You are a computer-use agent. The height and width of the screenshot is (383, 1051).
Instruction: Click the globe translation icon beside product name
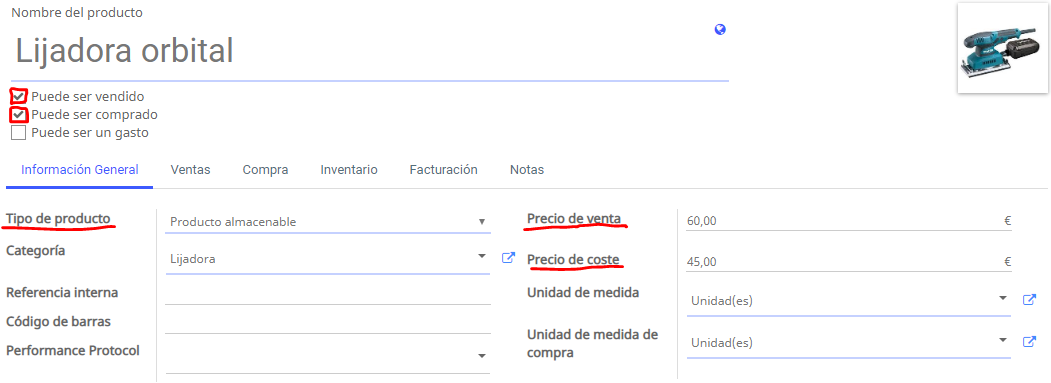click(720, 30)
